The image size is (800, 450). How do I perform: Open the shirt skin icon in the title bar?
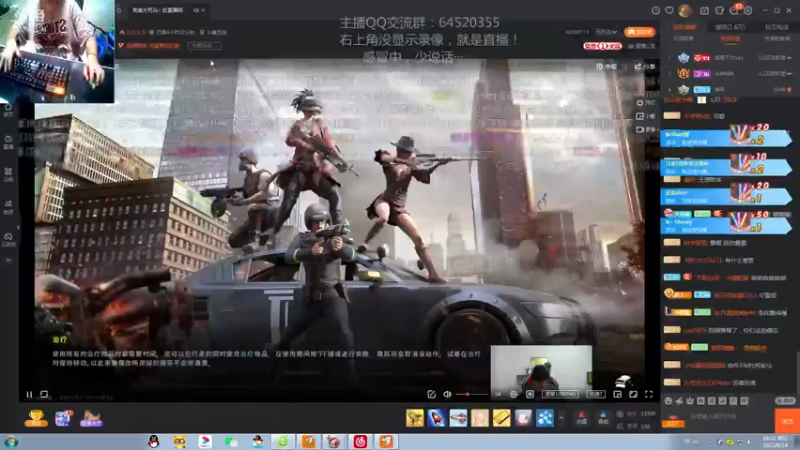719,10
